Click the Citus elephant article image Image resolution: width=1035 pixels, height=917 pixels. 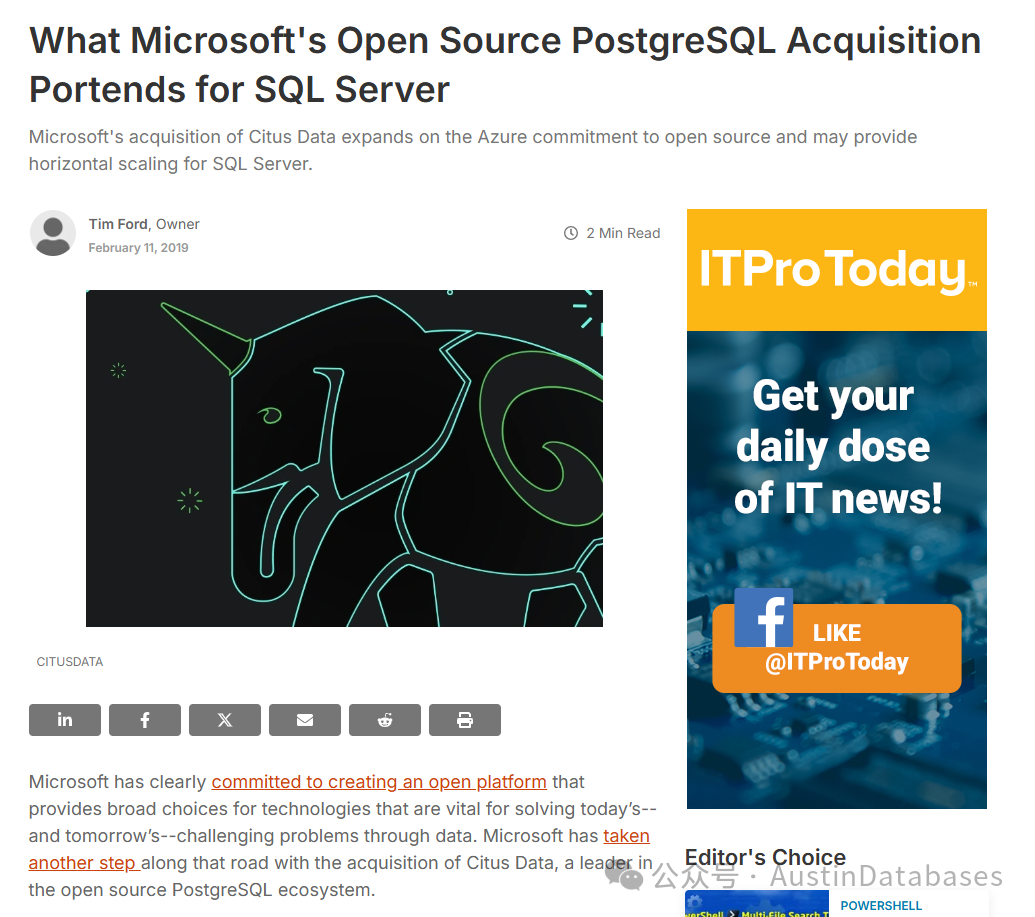344,458
